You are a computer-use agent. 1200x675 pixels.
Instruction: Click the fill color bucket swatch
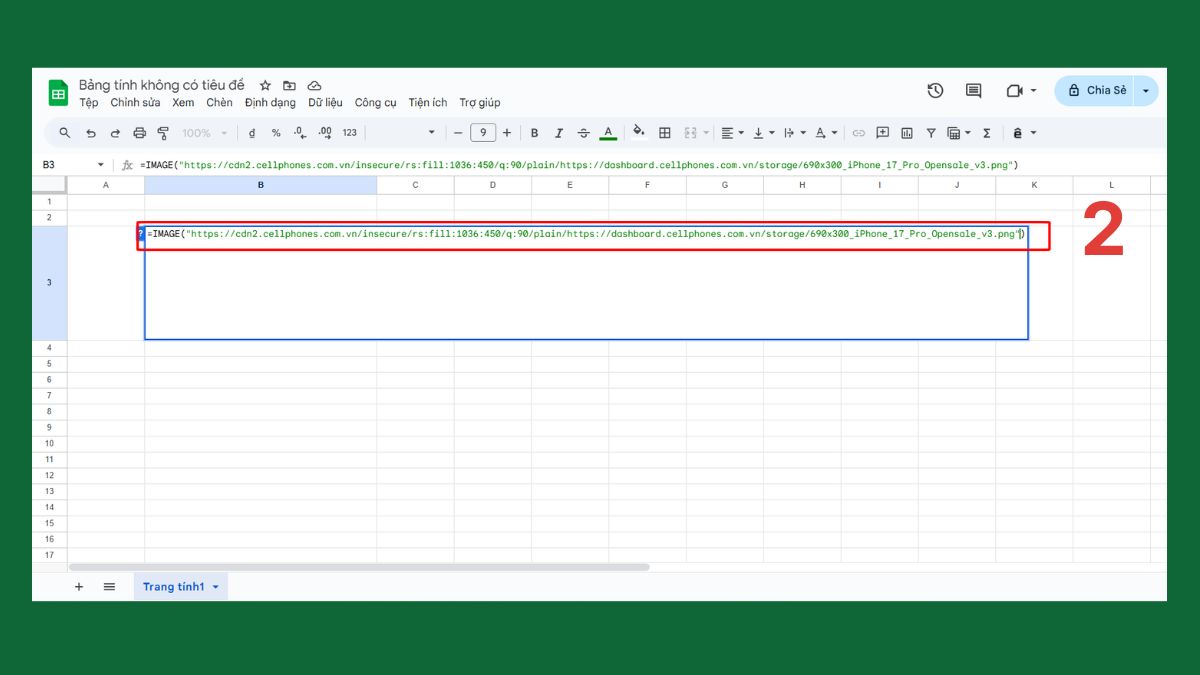click(640, 132)
